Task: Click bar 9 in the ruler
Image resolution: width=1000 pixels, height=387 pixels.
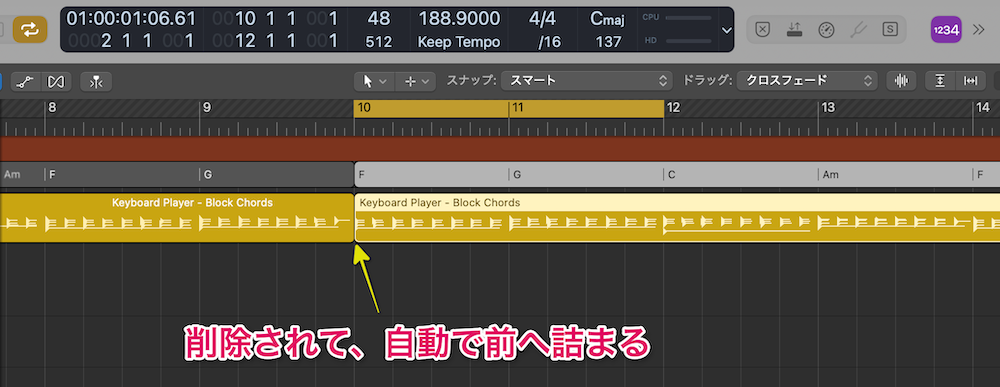Action: click(x=207, y=108)
